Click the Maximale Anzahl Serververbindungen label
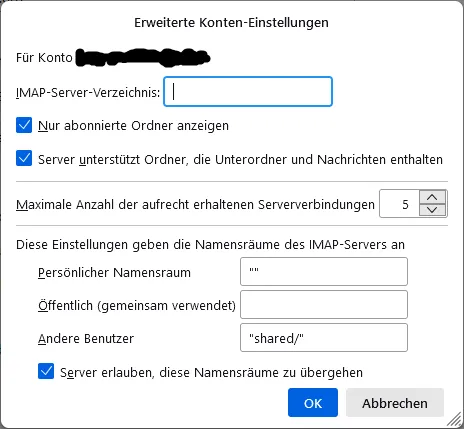464x429 pixels. coord(195,204)
